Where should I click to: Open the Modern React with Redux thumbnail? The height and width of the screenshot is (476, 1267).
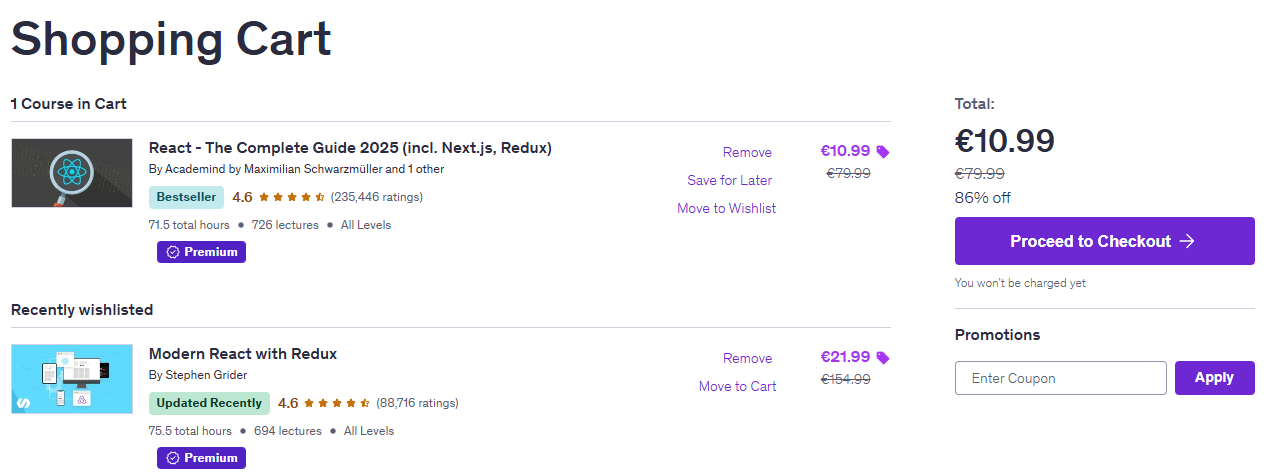[72, 379]
